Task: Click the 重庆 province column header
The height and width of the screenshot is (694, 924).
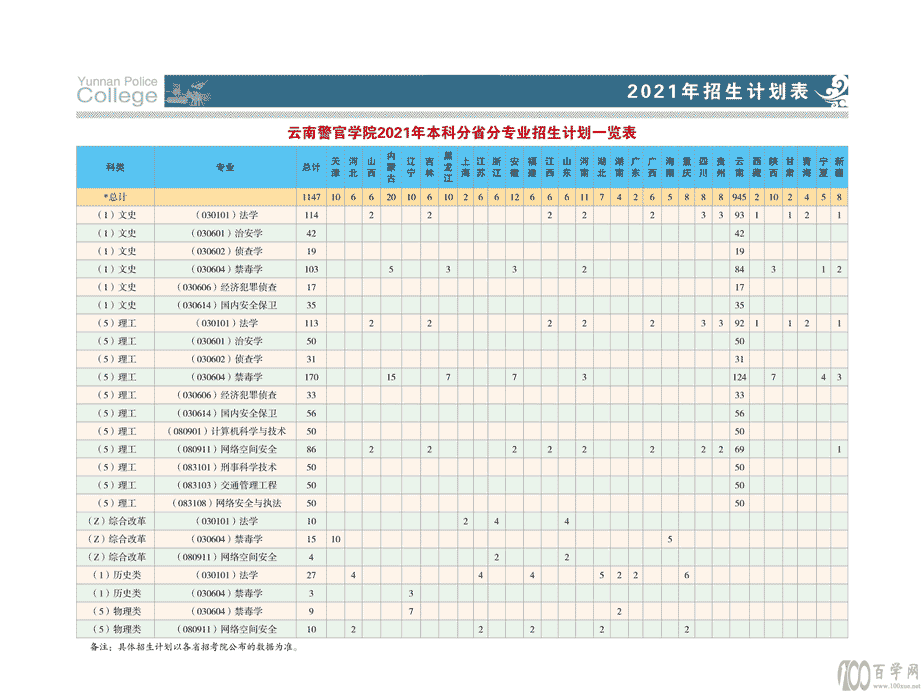Action: (x=687, y=167)
